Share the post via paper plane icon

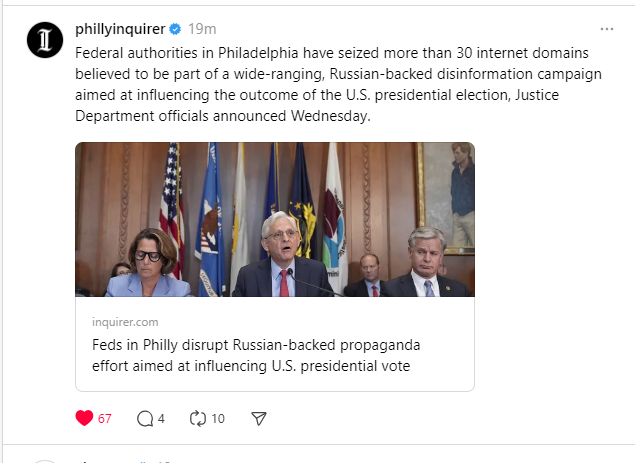258,418
